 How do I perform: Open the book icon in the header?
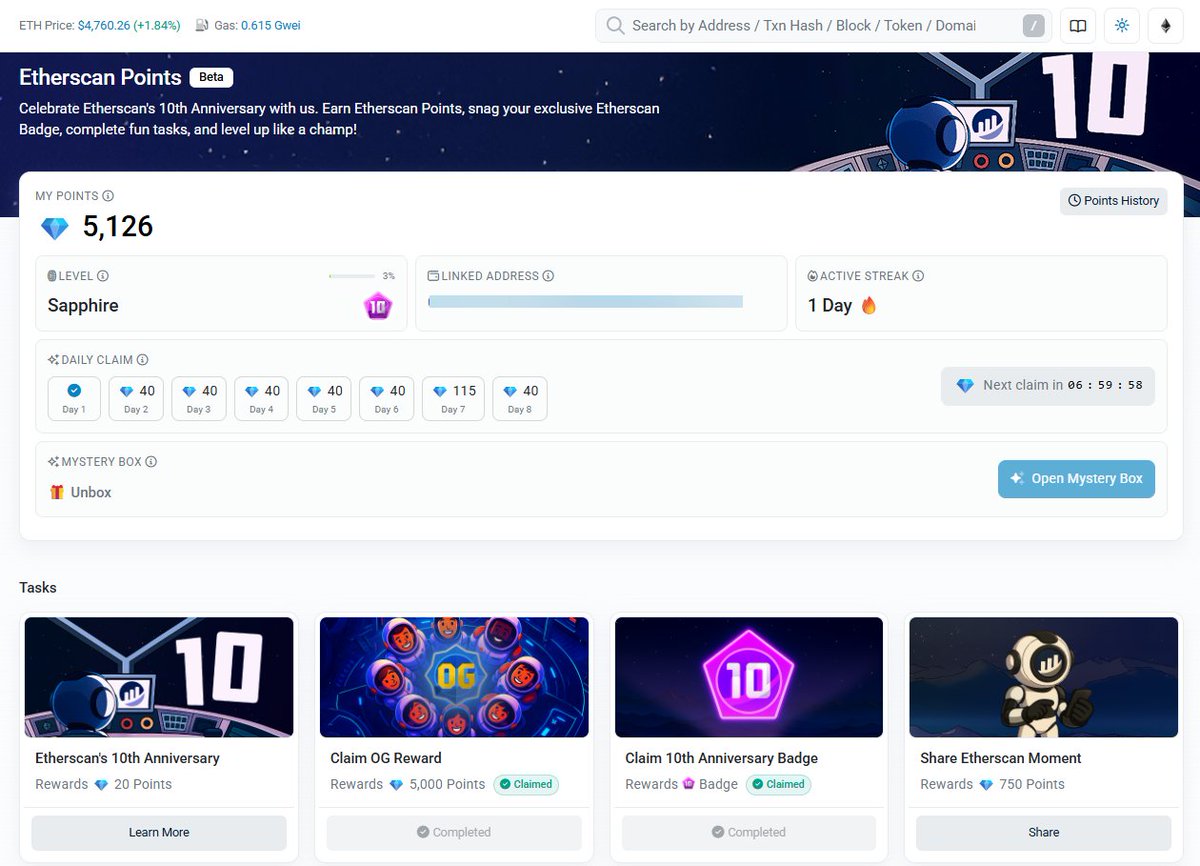pos(1078,26)
